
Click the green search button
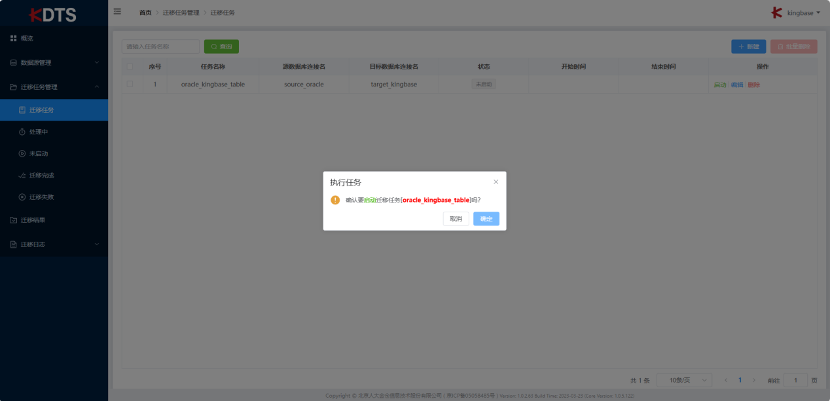point(221,47)
